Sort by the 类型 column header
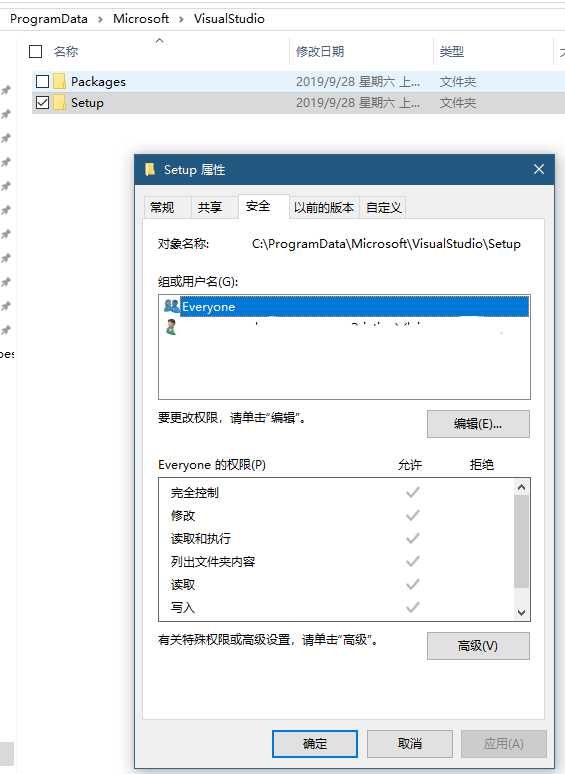 (452, 51)
